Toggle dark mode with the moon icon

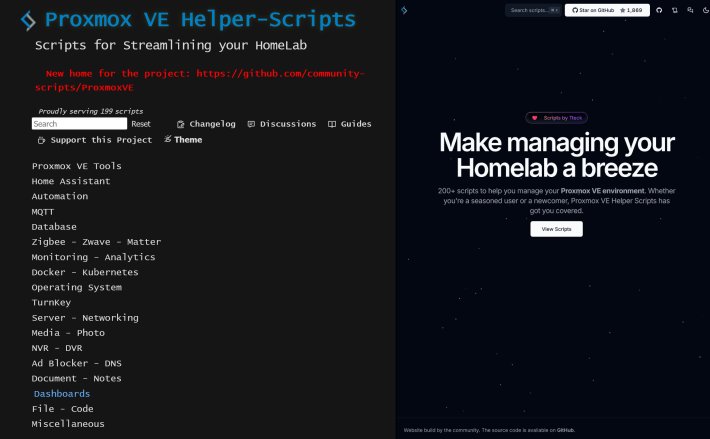[x=705, y=10]
